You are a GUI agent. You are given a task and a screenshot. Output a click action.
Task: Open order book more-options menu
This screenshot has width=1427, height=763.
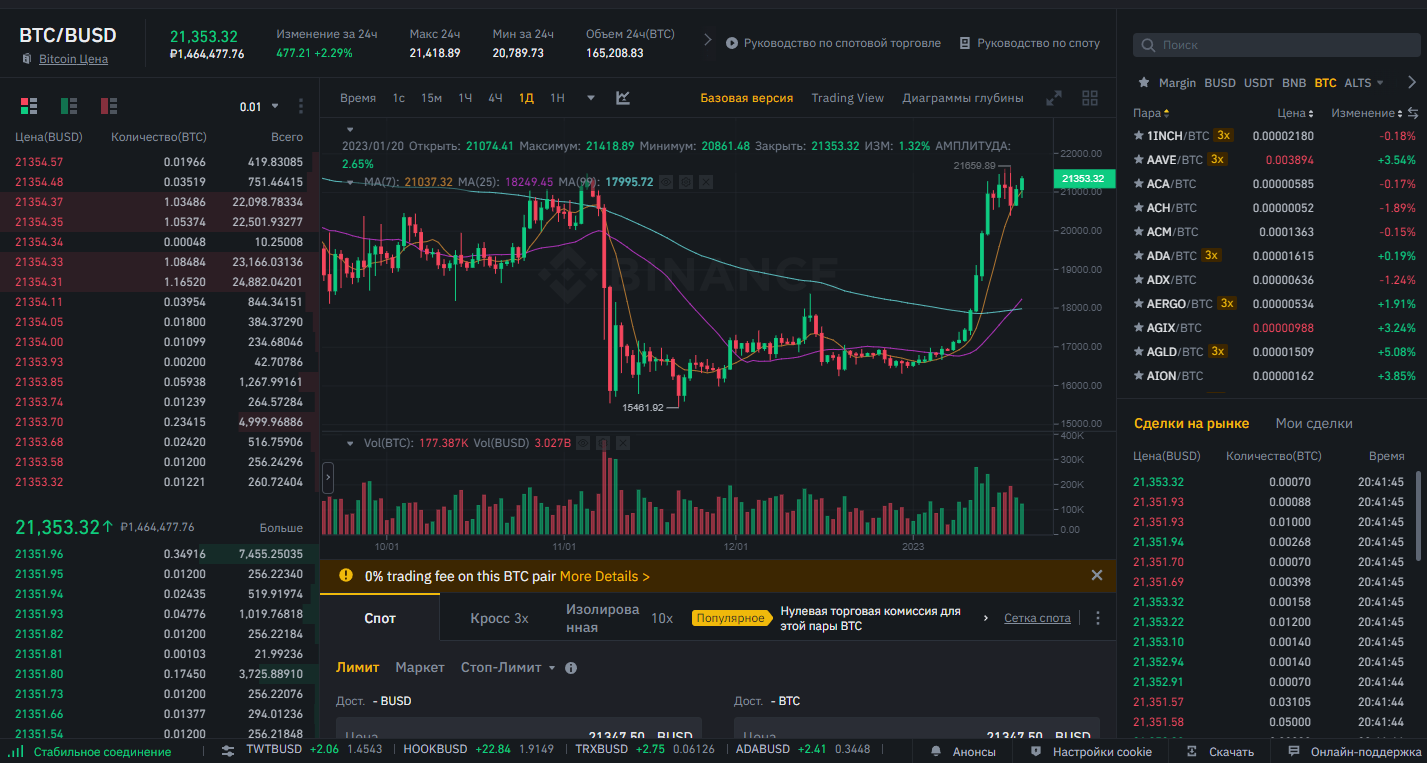click(x=301, y=106)
